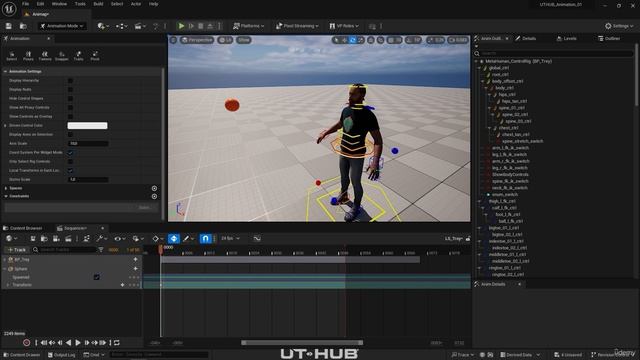640x360 pixels.
Task: Open Content Drawer in status bar
Action: [22, 355]
